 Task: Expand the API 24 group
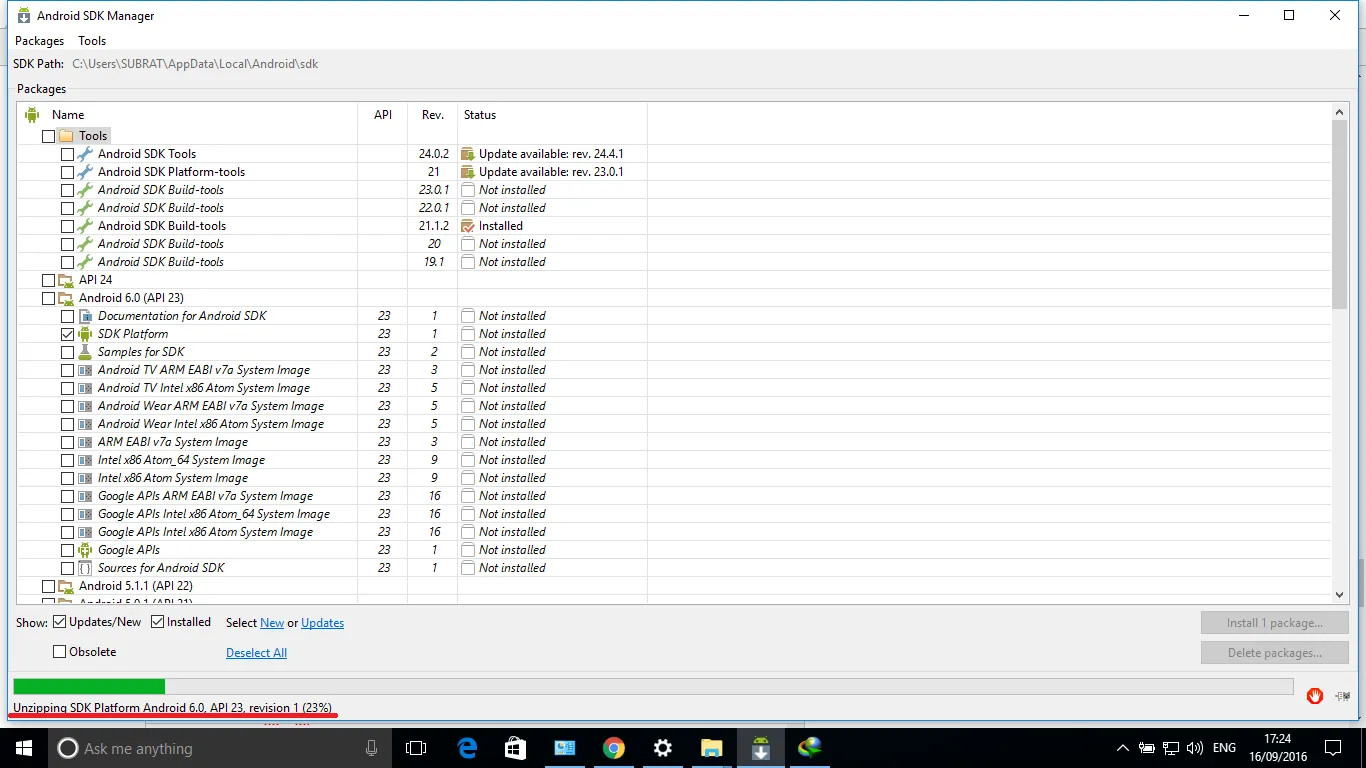66,280
